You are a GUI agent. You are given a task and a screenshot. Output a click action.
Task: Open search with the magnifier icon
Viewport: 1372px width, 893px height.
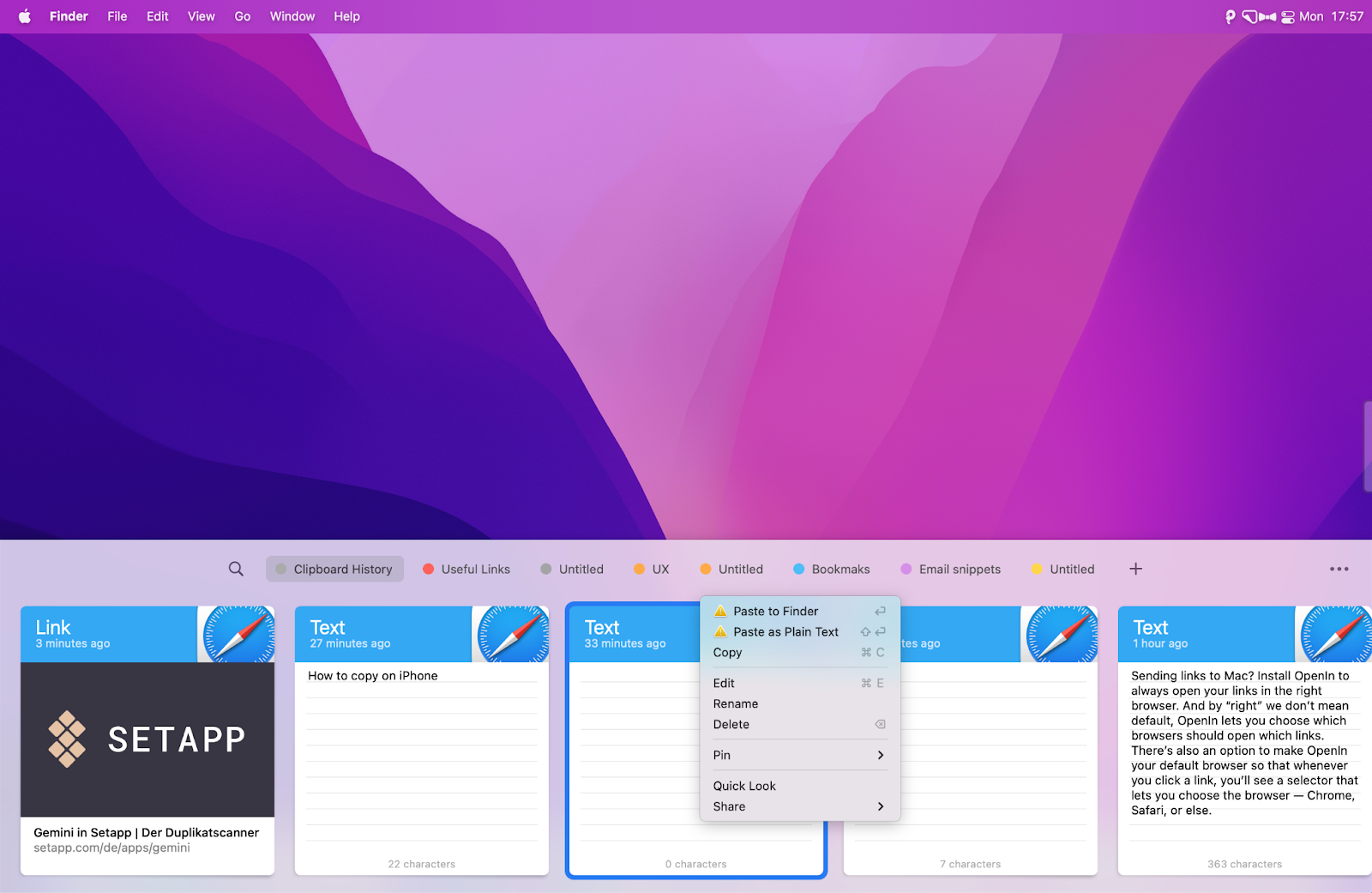[x=235, y=568]
